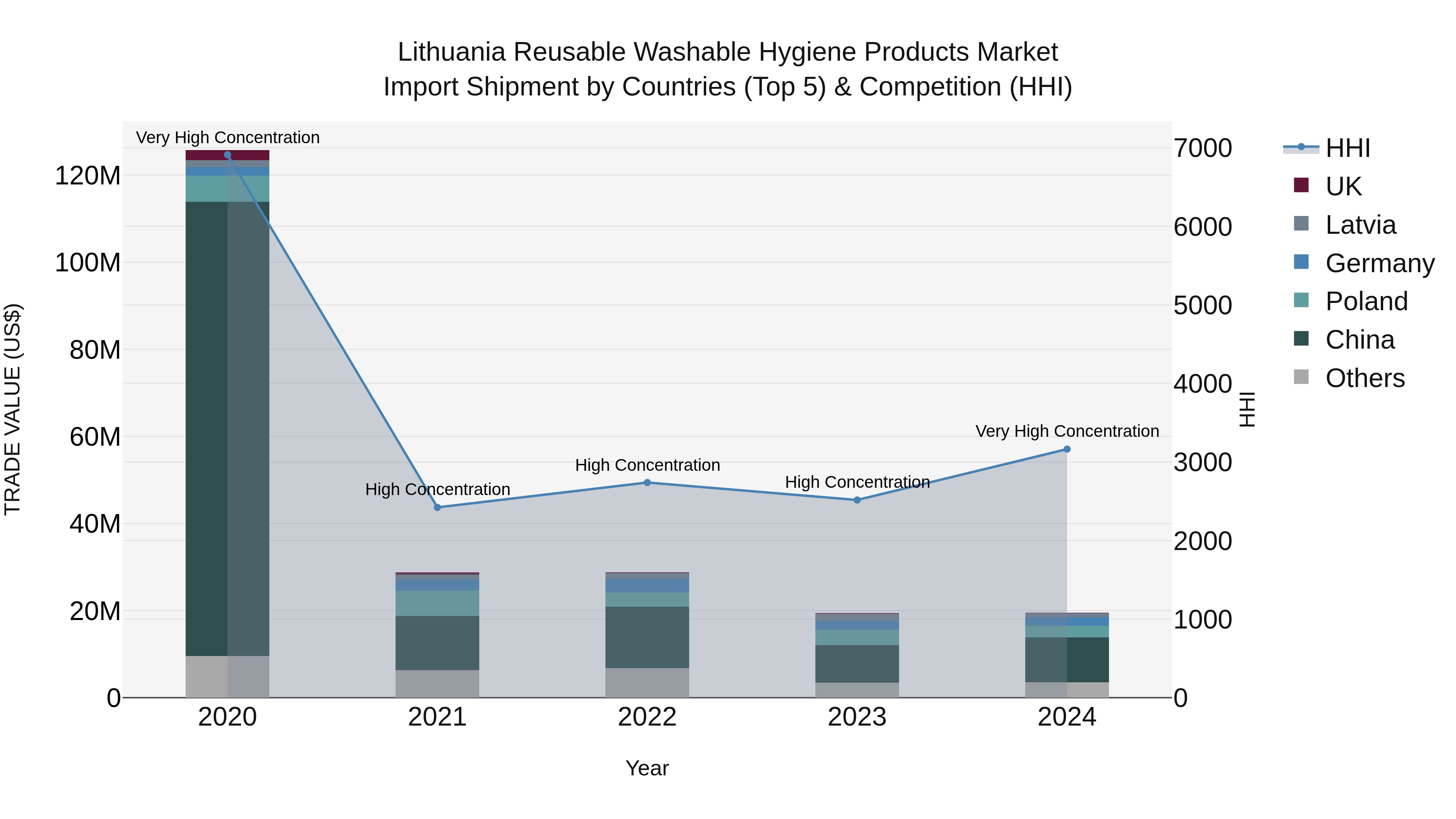Click the 100M y-axis tick label
Image resolution: width=1456 pixels, height=819 pixels.
[88, 263]
